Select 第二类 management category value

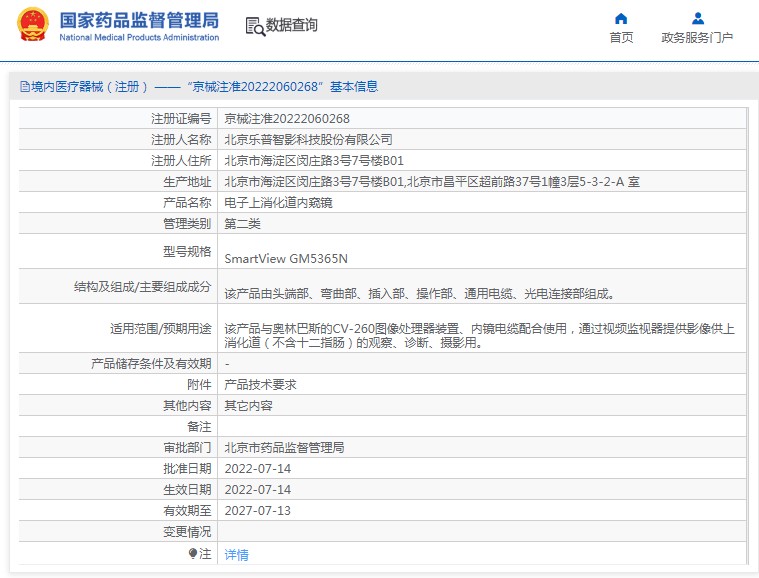[x=243, y=224]
